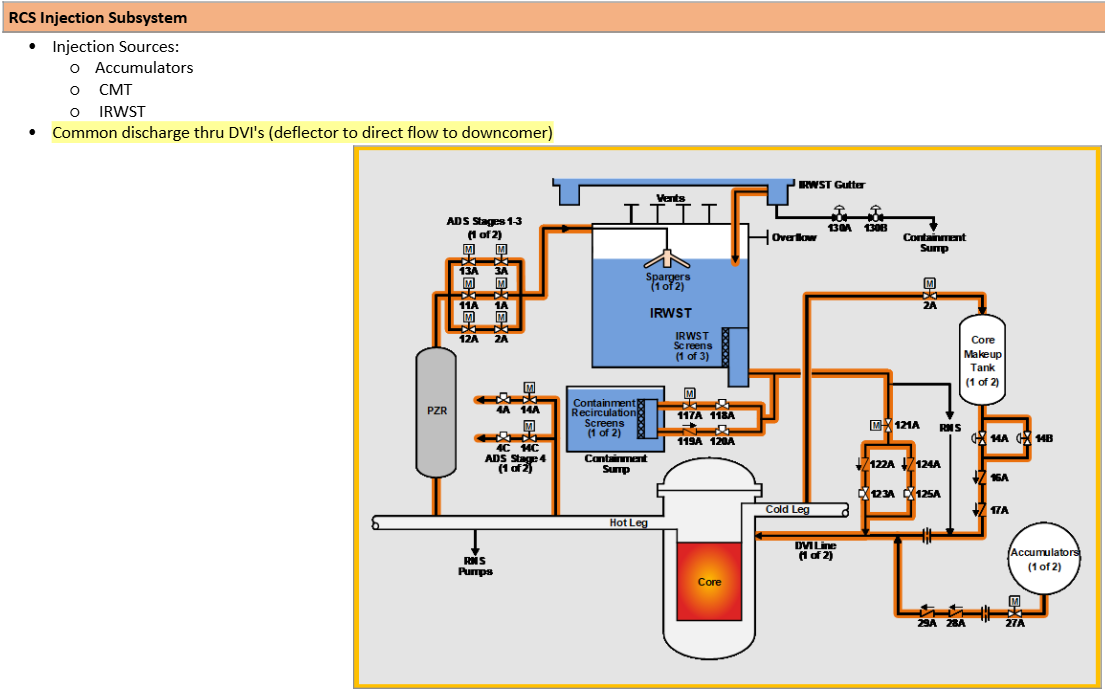Click the 119A valve label

(x=690, y=441)
